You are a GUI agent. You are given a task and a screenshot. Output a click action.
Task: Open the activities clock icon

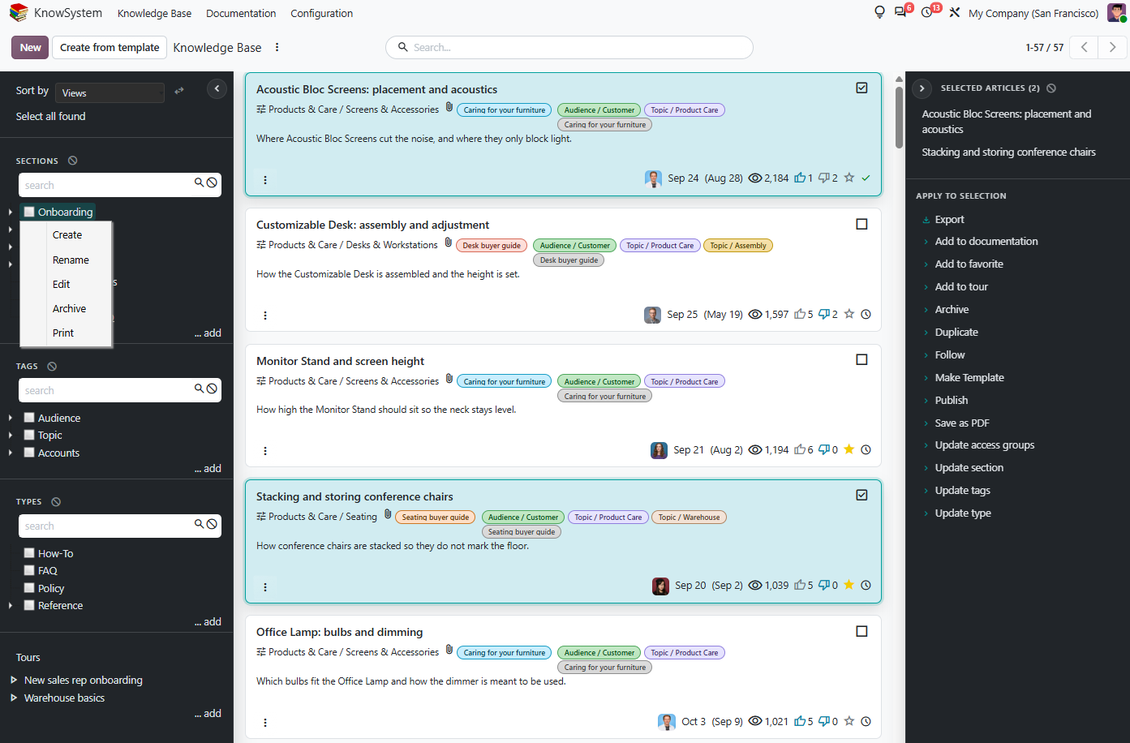coord(927,12)
